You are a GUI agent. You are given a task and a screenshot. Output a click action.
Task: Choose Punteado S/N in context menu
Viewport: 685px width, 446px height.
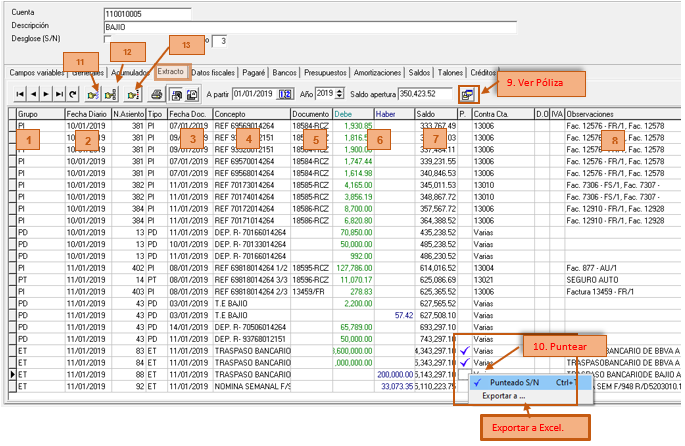530,383
